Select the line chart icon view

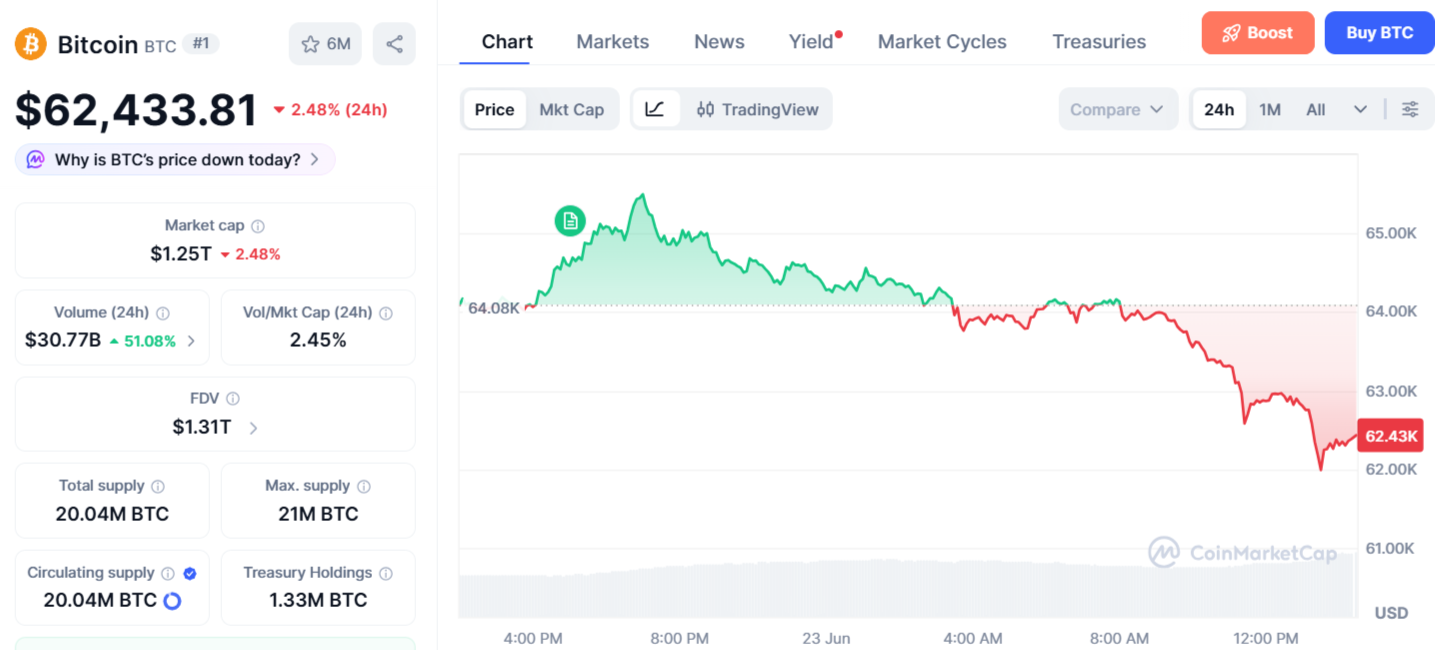click(655, 109)
